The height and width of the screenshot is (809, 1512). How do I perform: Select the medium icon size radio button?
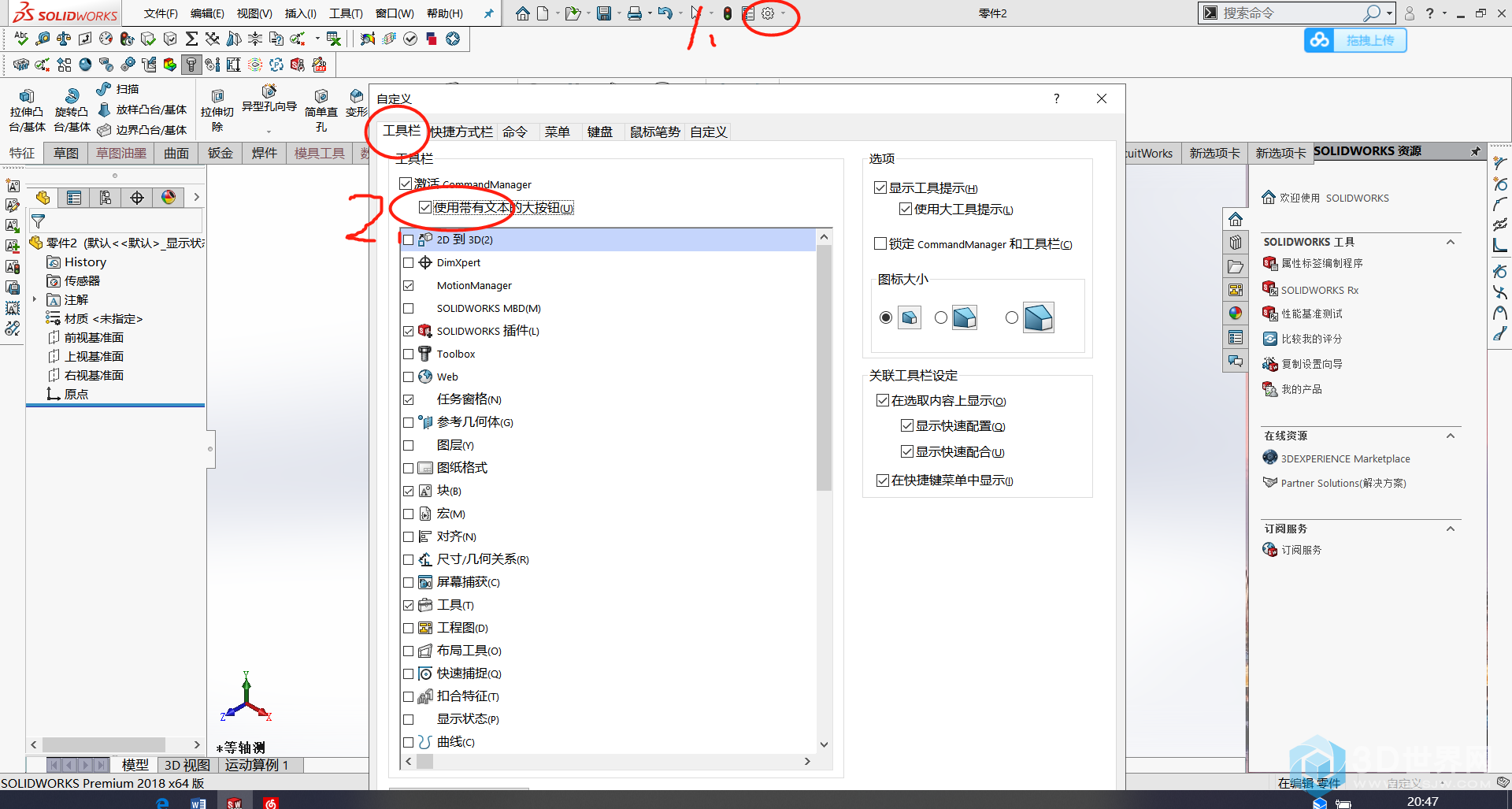[x=941, y=317]
